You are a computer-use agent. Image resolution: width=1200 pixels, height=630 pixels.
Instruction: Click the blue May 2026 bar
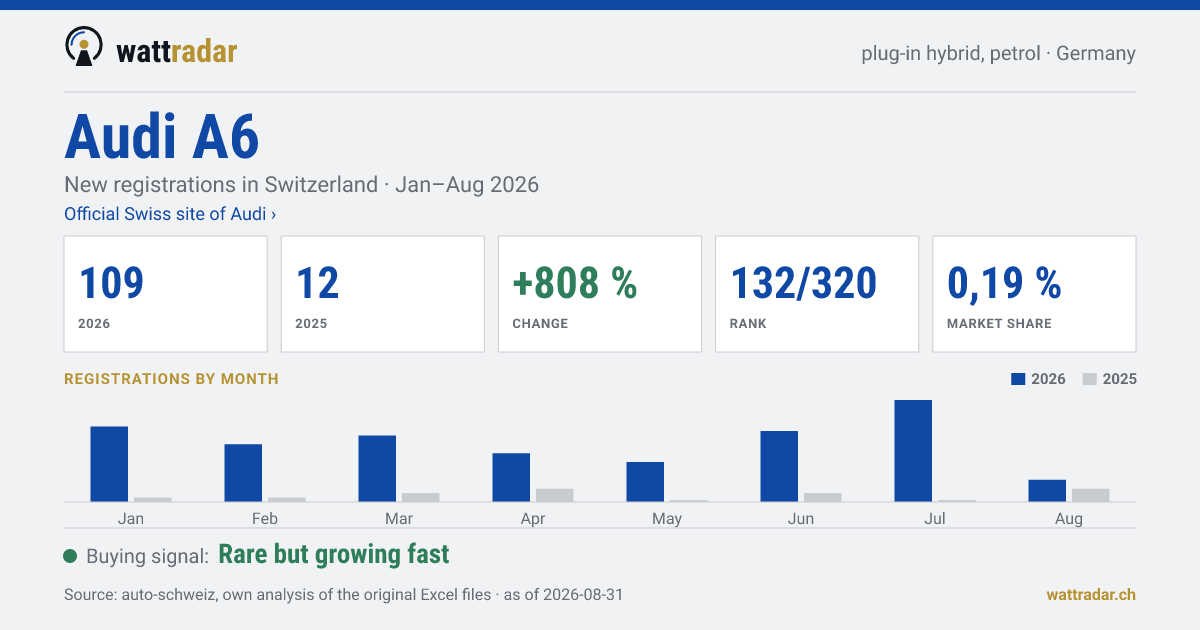click(x=645, y=482)
